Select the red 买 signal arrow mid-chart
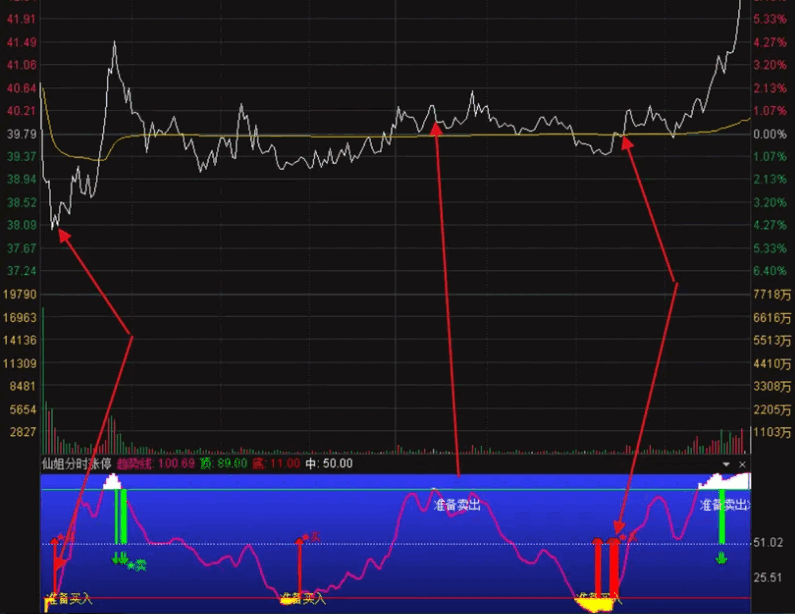795x614 pixels. [300, 567]
